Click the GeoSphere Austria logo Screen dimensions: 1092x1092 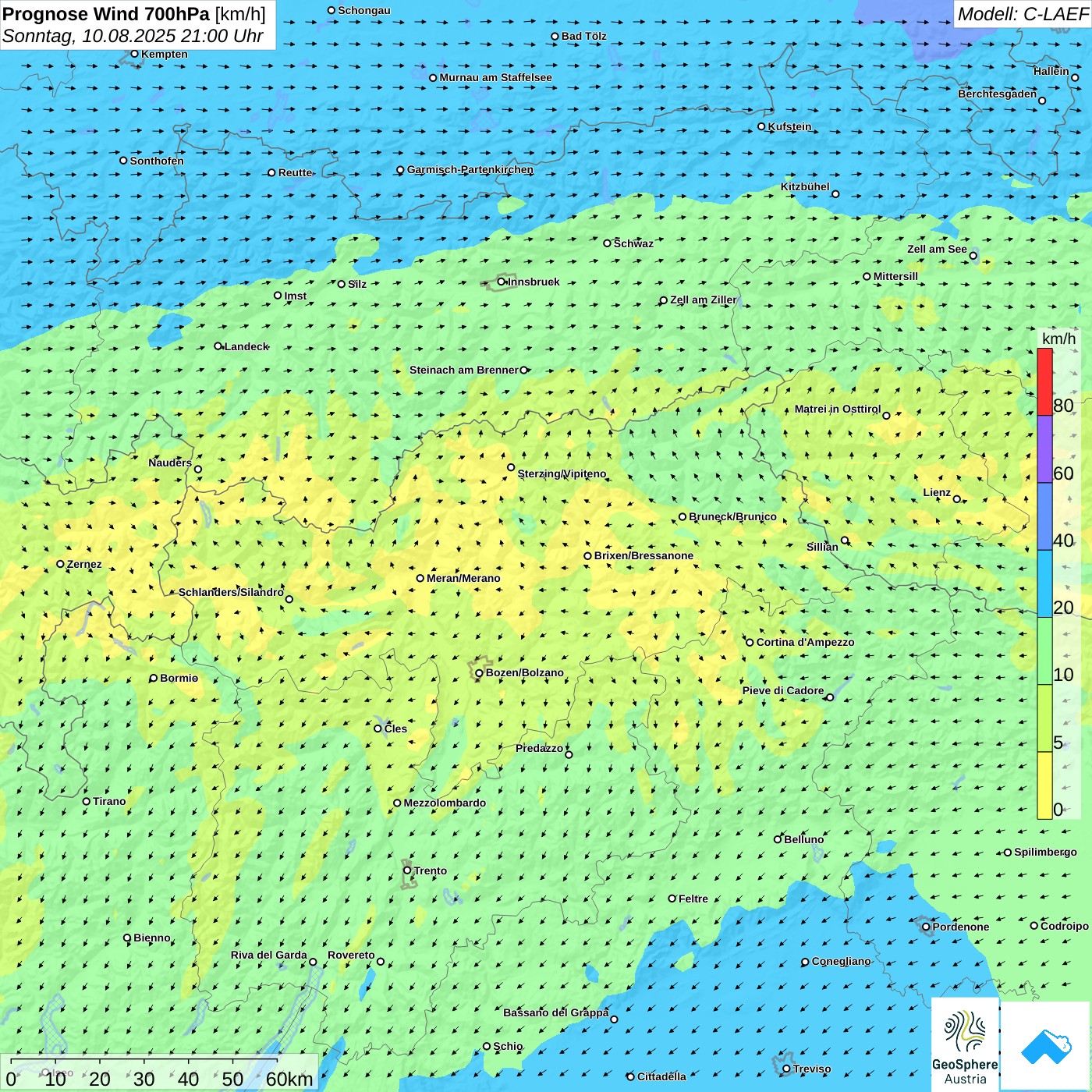click(x=965, y=1044)
